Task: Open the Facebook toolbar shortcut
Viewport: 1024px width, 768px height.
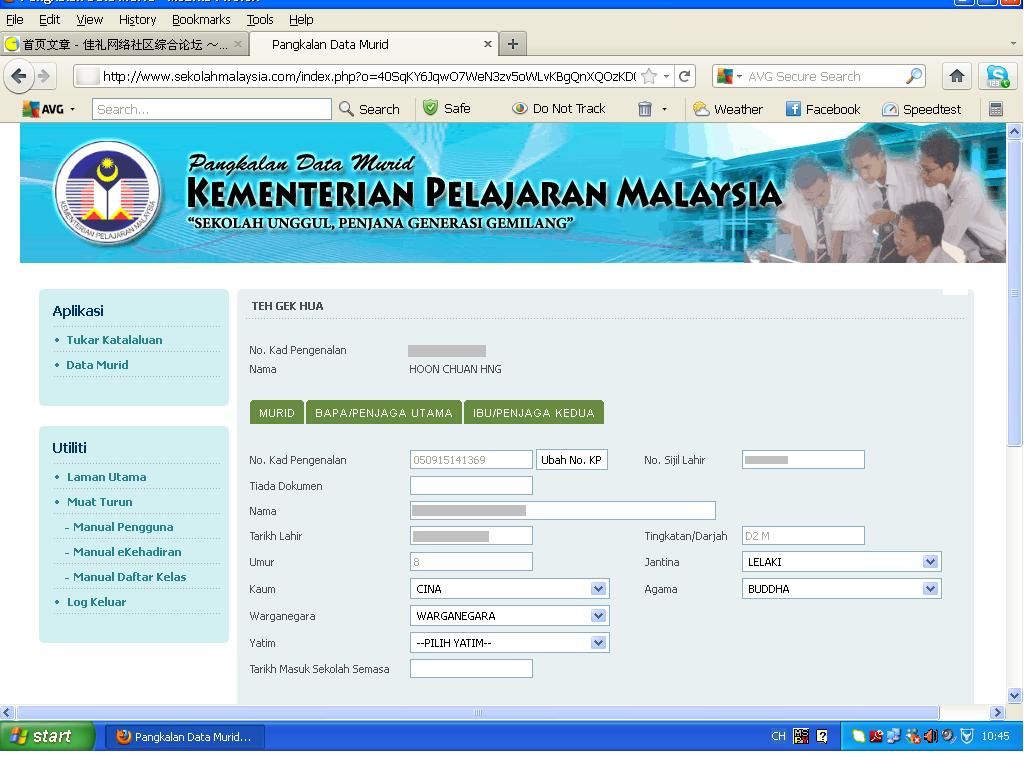Action: click(x=822, y=109)
